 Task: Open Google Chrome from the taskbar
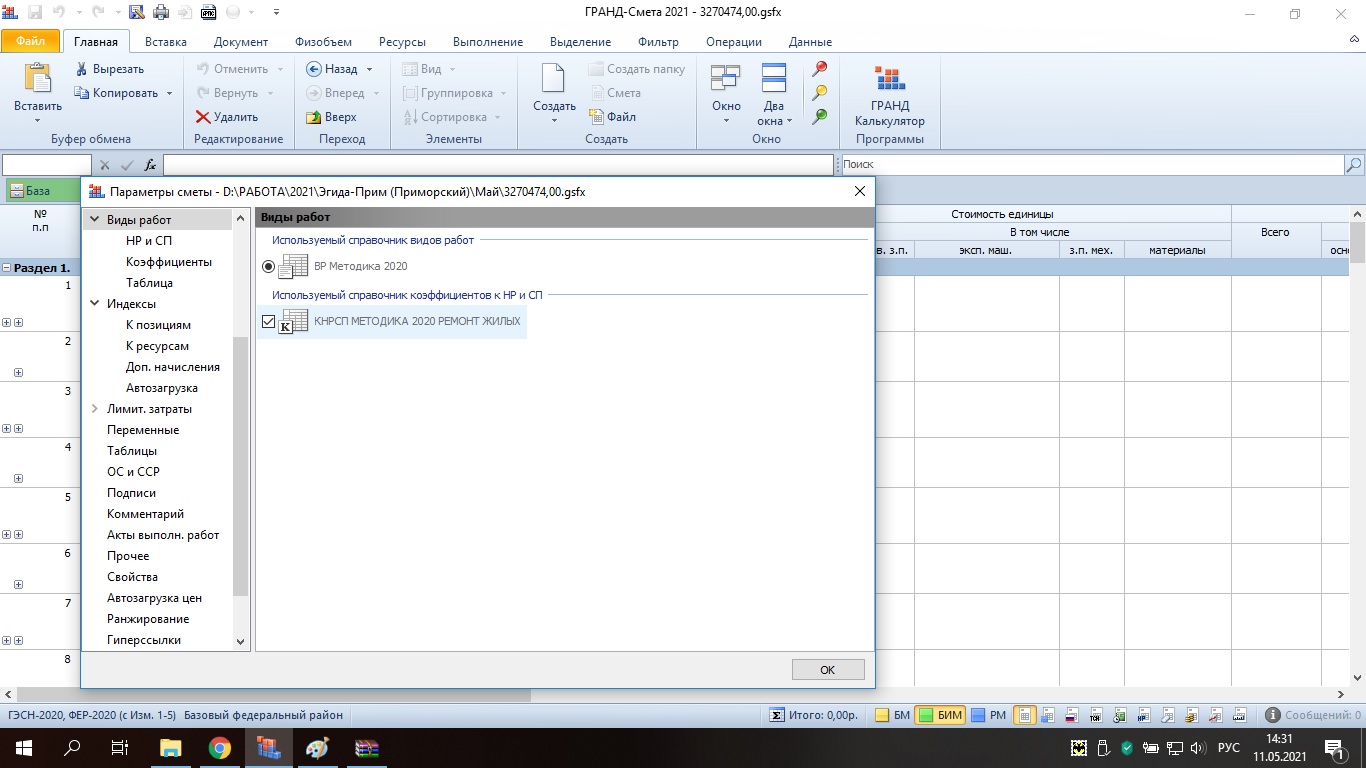tap(219, 748)
